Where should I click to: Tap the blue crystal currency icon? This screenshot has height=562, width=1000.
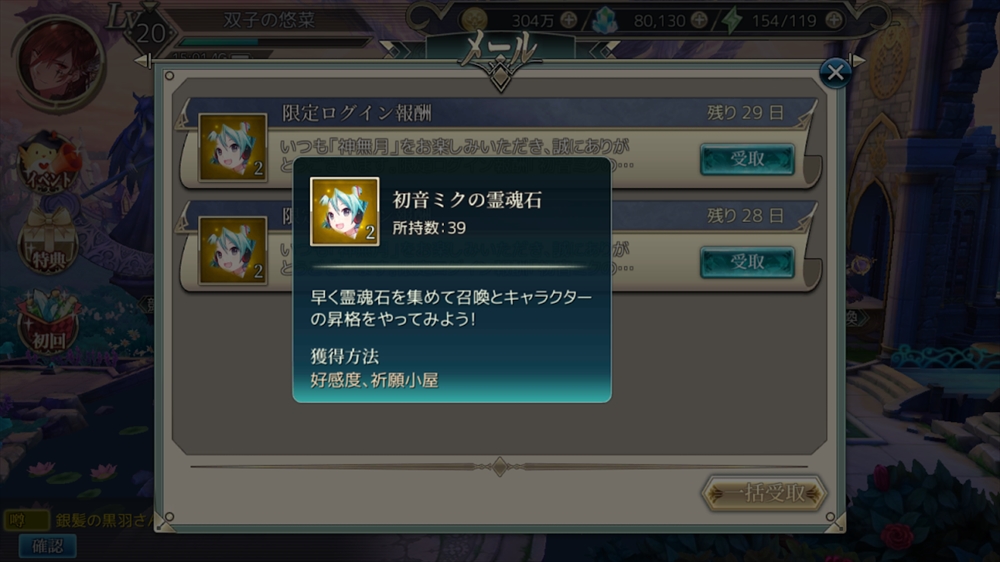point(604,20)
